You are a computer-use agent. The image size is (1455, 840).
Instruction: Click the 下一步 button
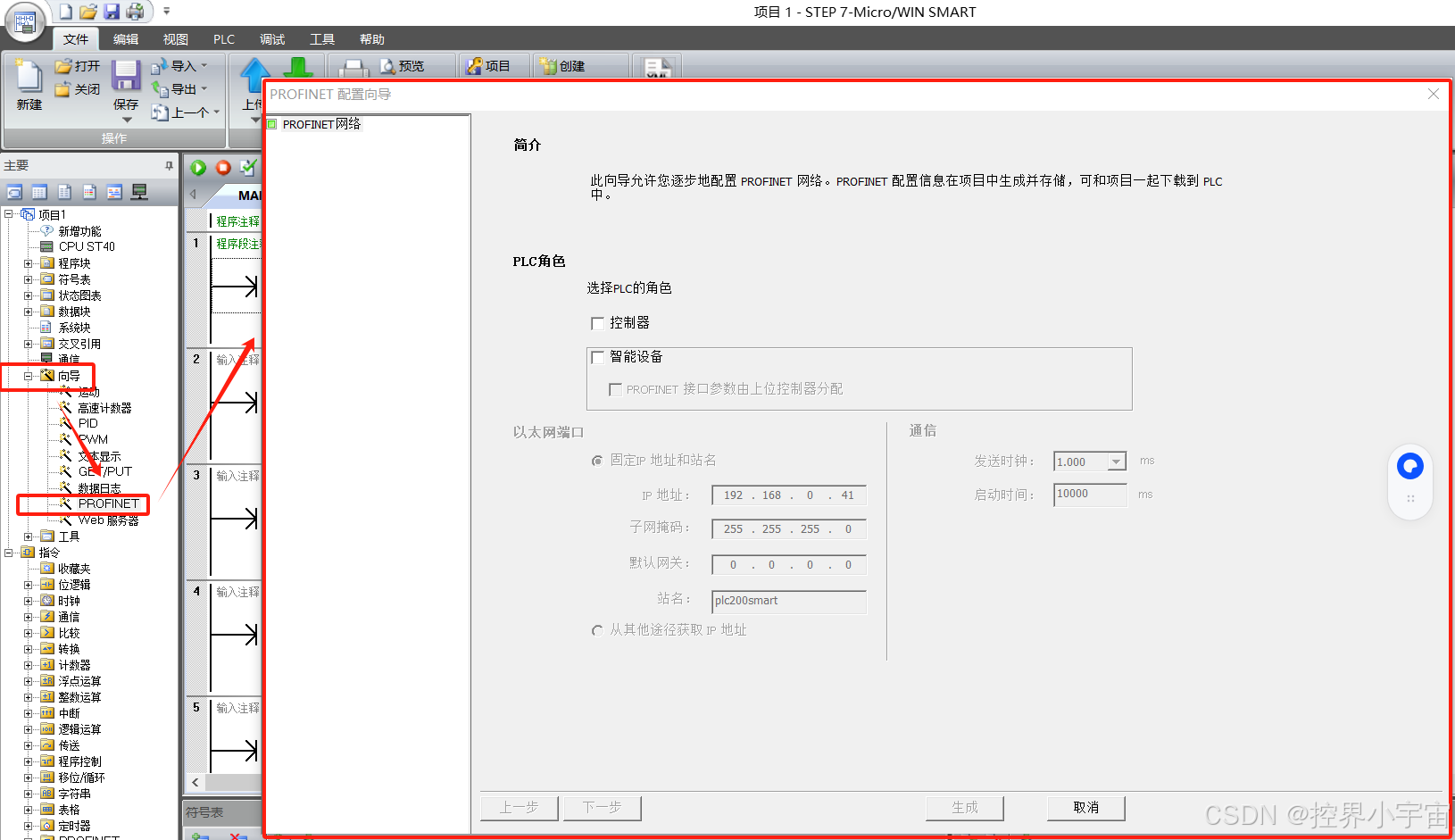pyautogui.click(x=603, y=808)
